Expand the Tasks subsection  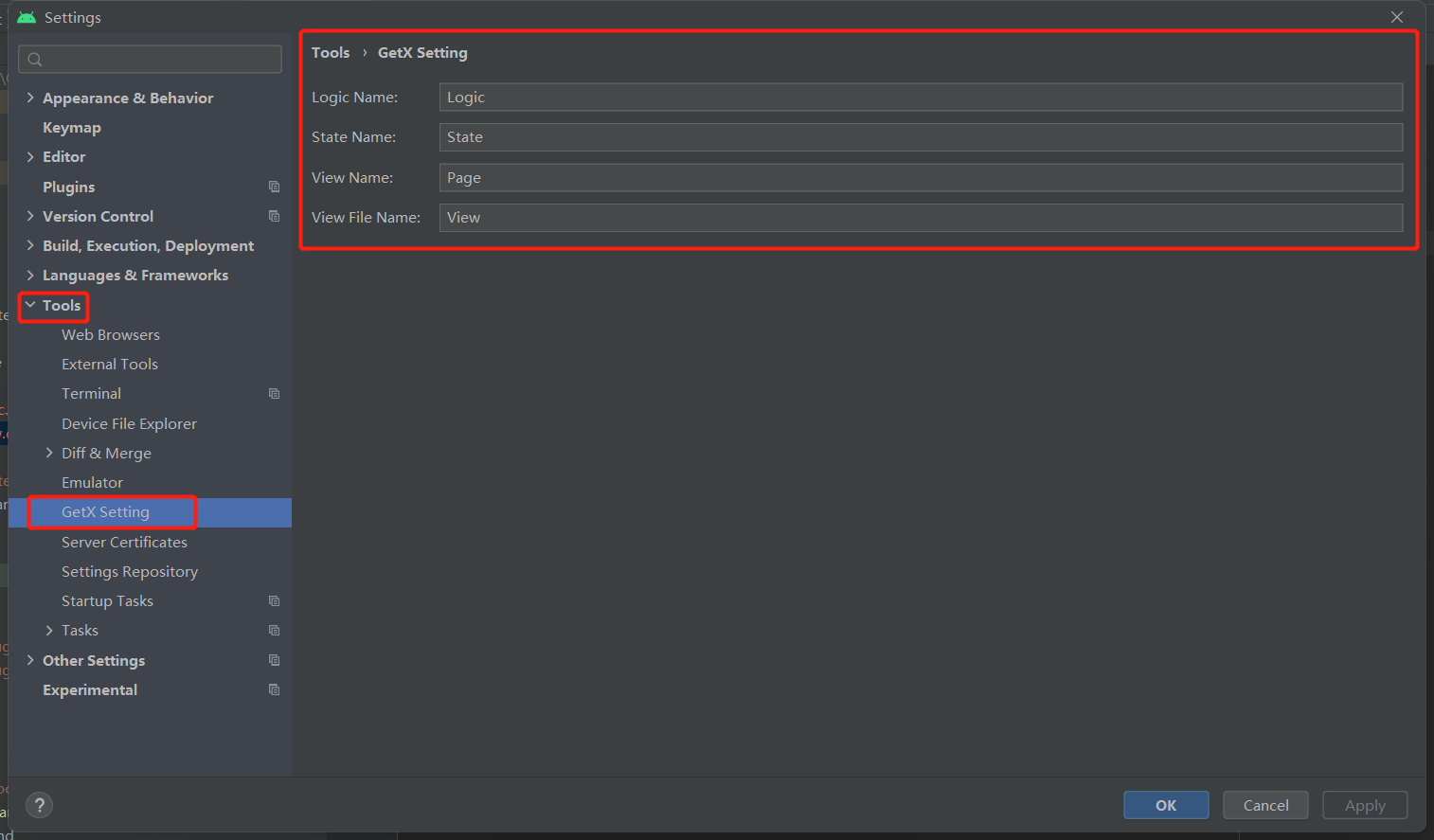tap(49, 630)
